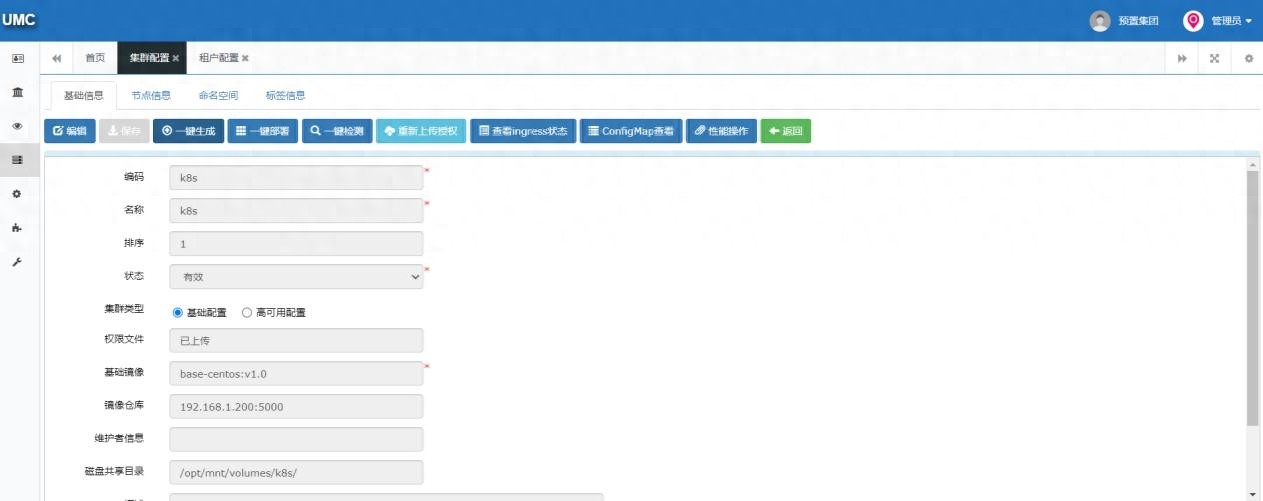
Task: Select the 高可用配置 radio button
Action: click(247, 312)
